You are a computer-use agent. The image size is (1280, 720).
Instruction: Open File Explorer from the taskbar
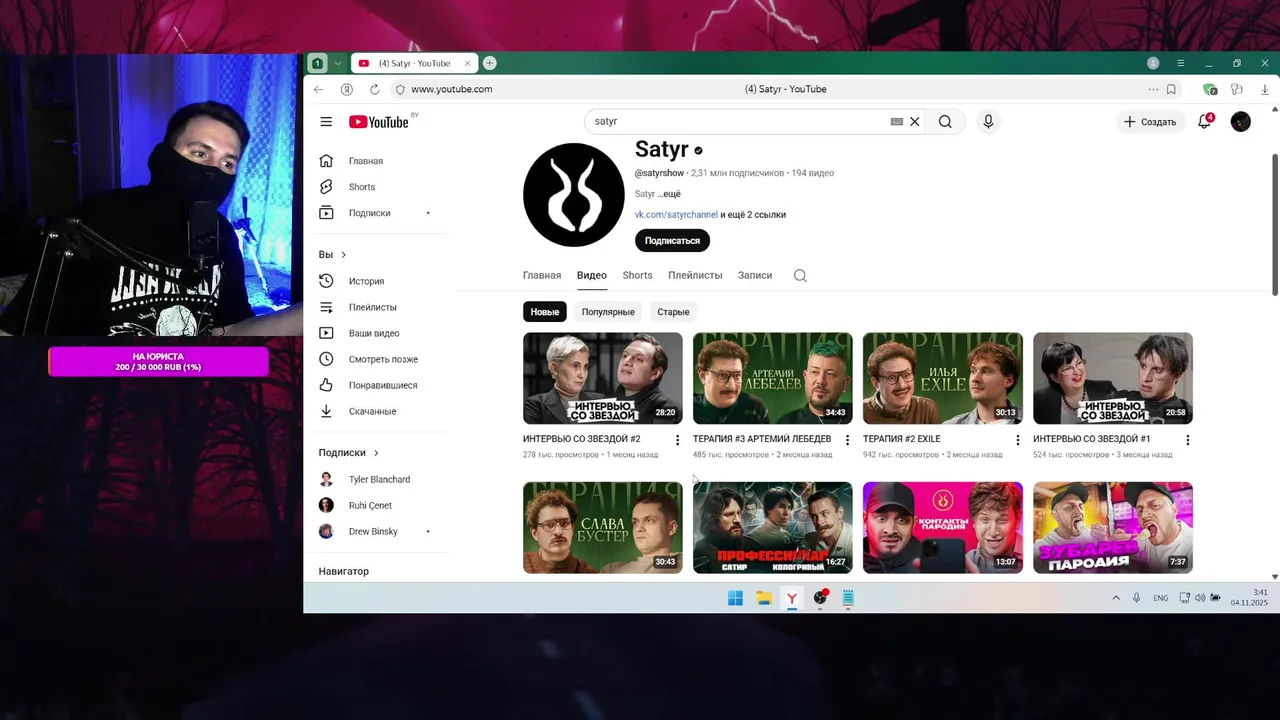click(764, 598)
